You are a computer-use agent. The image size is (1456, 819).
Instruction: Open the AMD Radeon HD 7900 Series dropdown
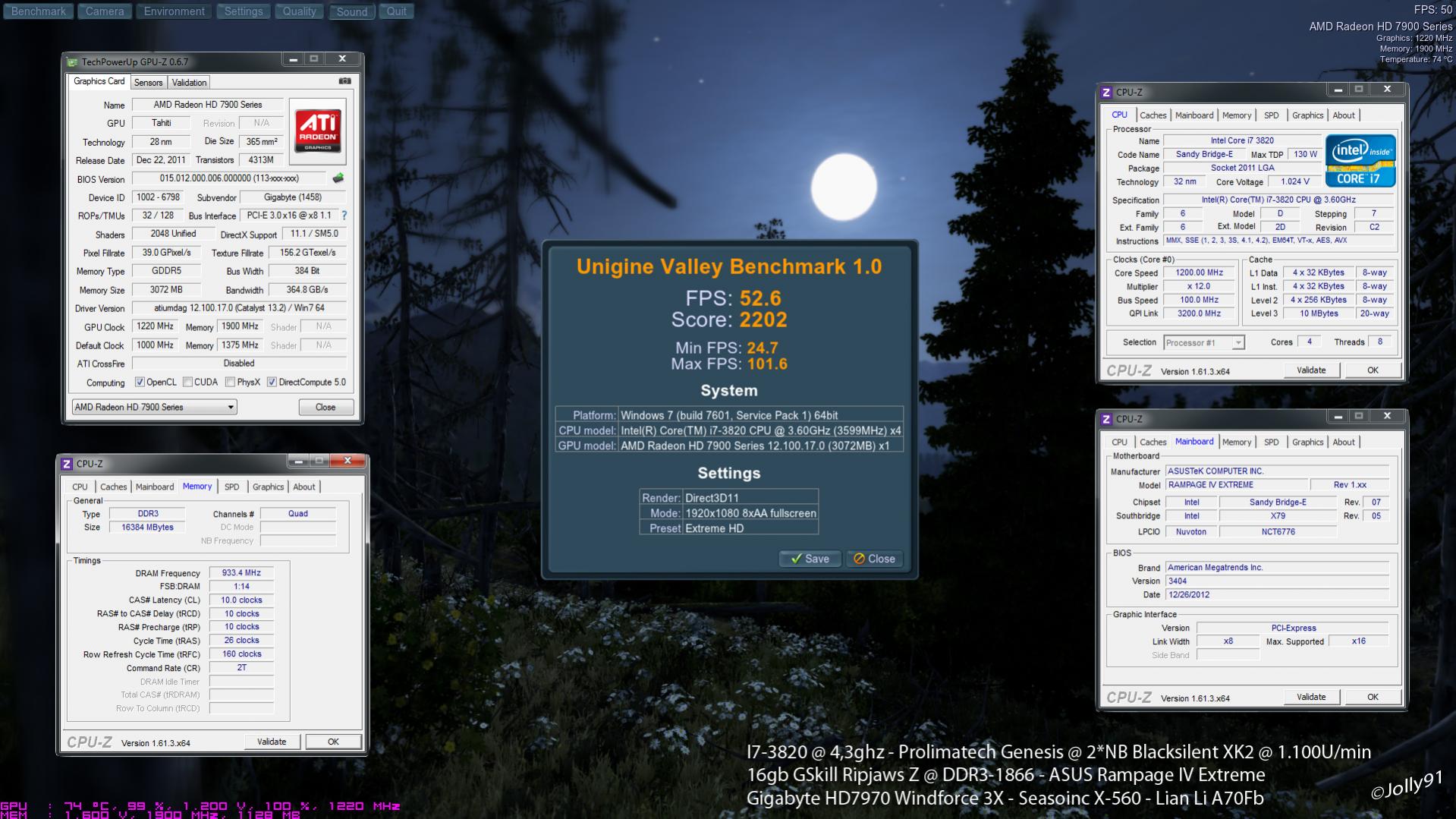pos(154,408)
